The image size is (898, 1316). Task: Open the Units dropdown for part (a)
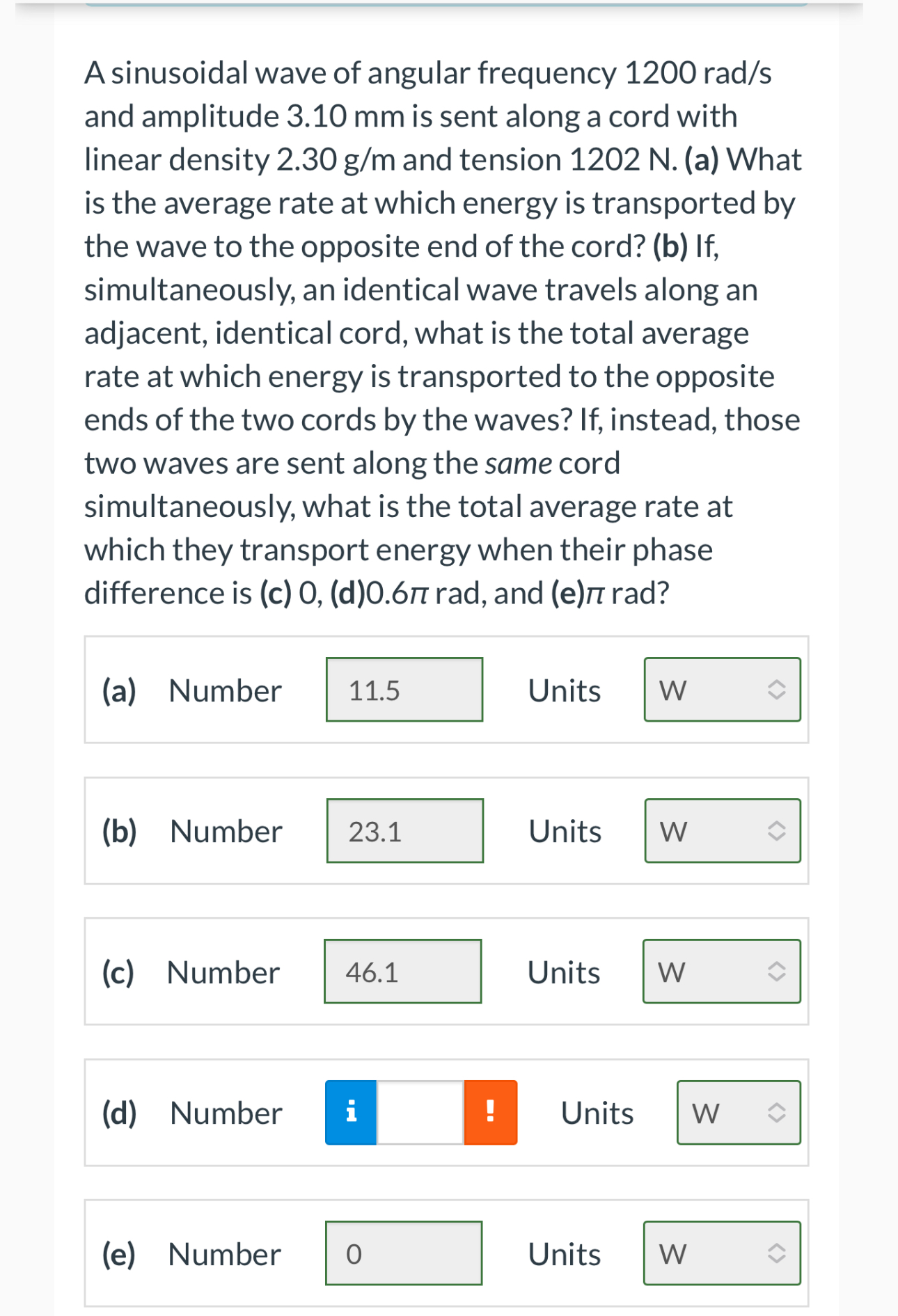pos(722,690)
